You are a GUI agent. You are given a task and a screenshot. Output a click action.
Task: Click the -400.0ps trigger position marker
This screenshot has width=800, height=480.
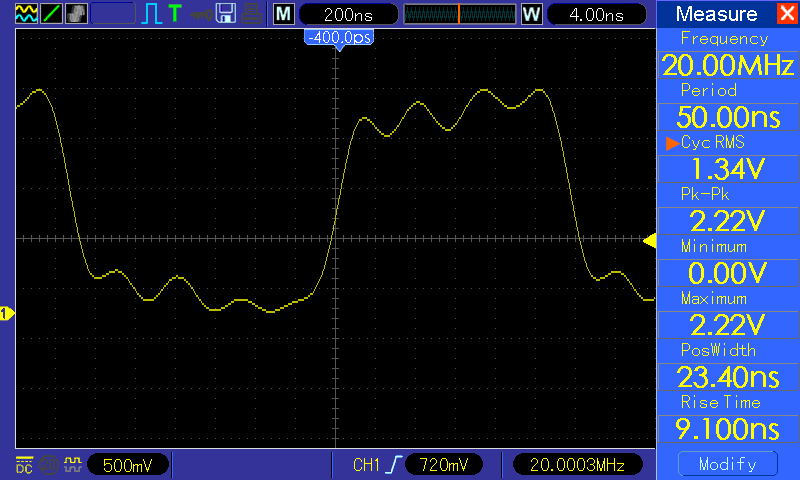[339, 39]
